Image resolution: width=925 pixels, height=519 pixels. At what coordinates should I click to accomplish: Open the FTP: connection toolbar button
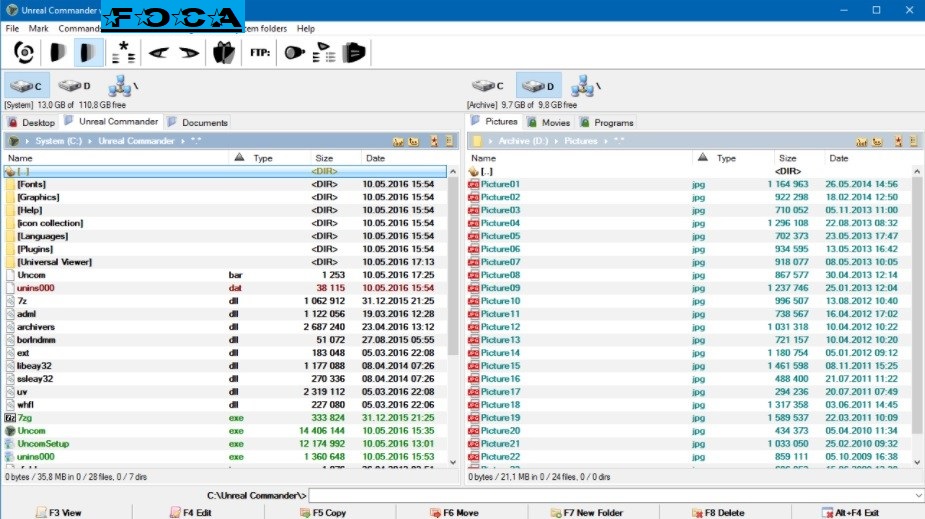click(260, 52)
